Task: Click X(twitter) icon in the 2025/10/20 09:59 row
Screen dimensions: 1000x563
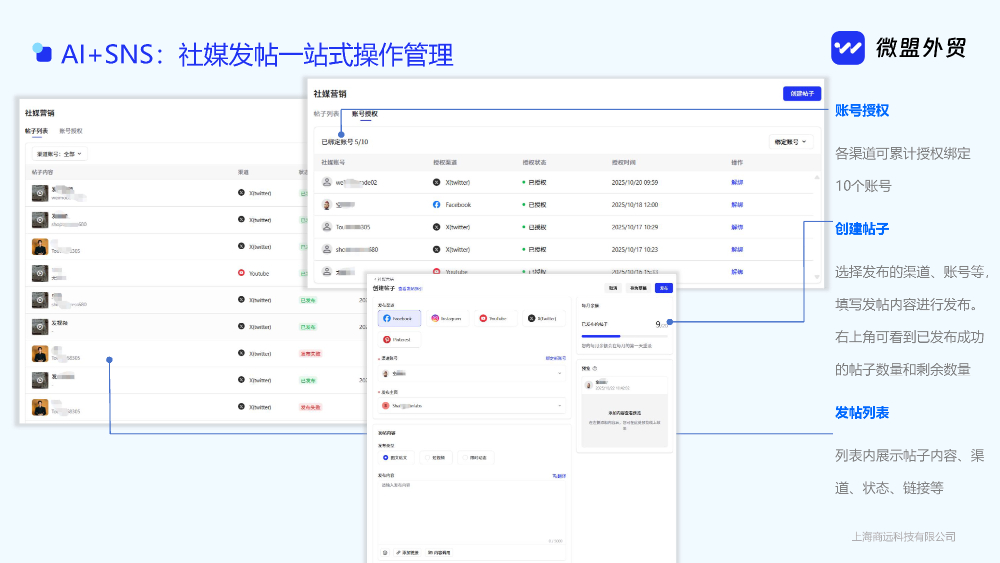Action: (x=436, y=182)
